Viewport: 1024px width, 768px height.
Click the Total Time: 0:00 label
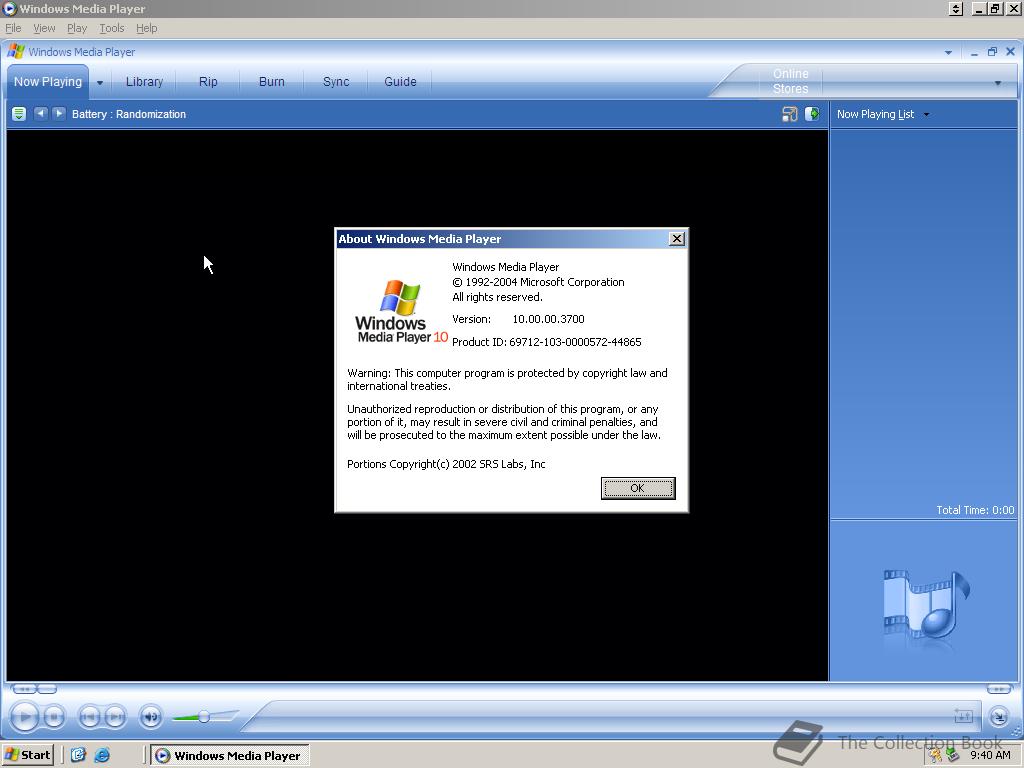coord(975,510)
